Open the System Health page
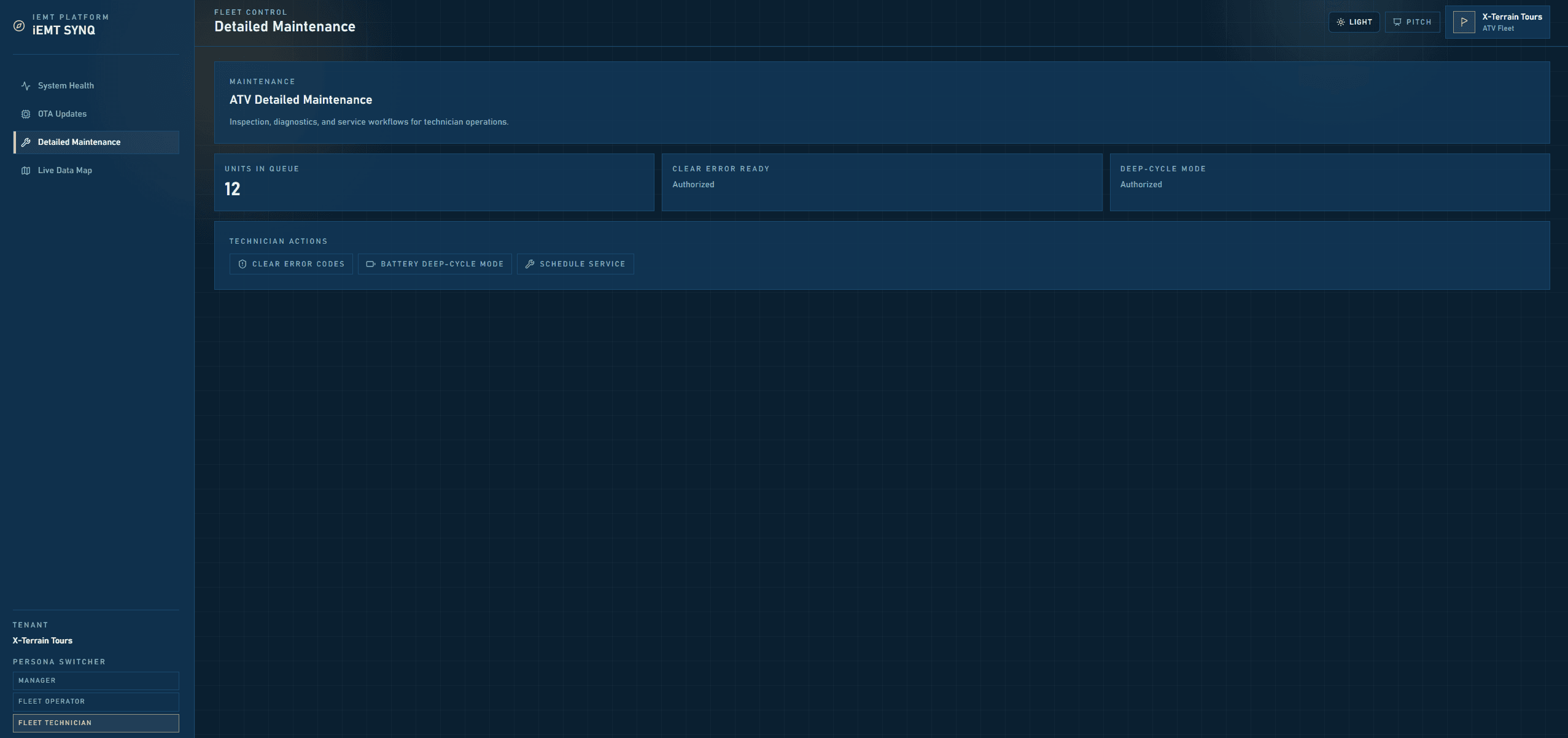Viewport: 1568px width, 738px height. 66,86
